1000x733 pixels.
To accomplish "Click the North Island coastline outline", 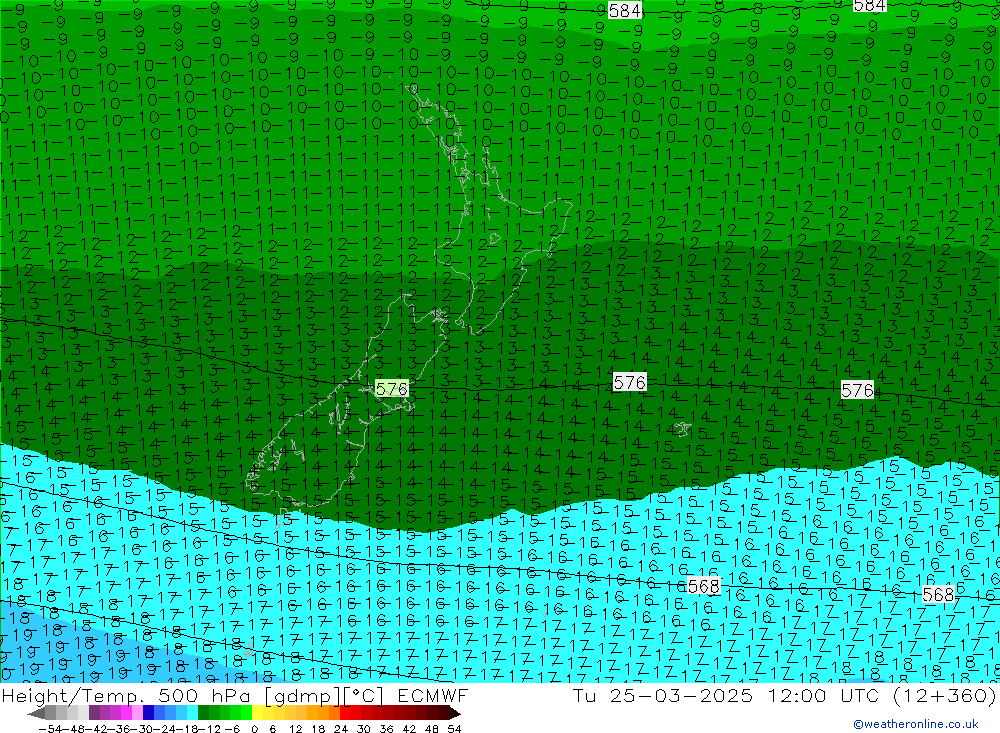I will click(x=489, y=211).
